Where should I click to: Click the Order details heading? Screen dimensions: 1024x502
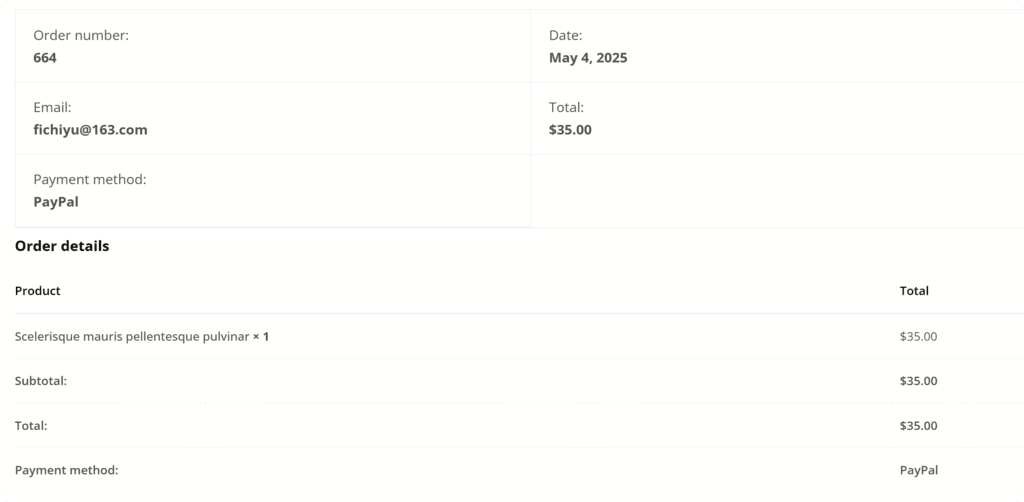[x=62, y=246]
